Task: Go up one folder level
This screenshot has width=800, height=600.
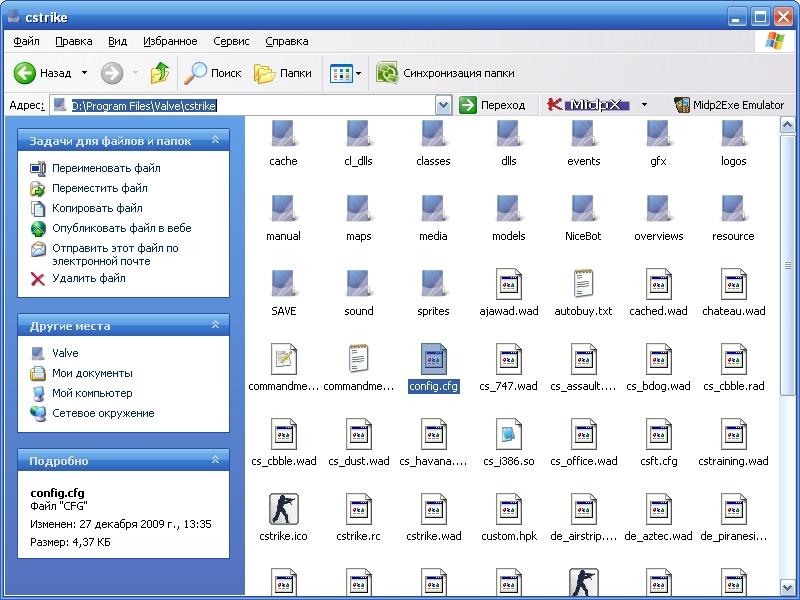Action: (x=160, y=73)
